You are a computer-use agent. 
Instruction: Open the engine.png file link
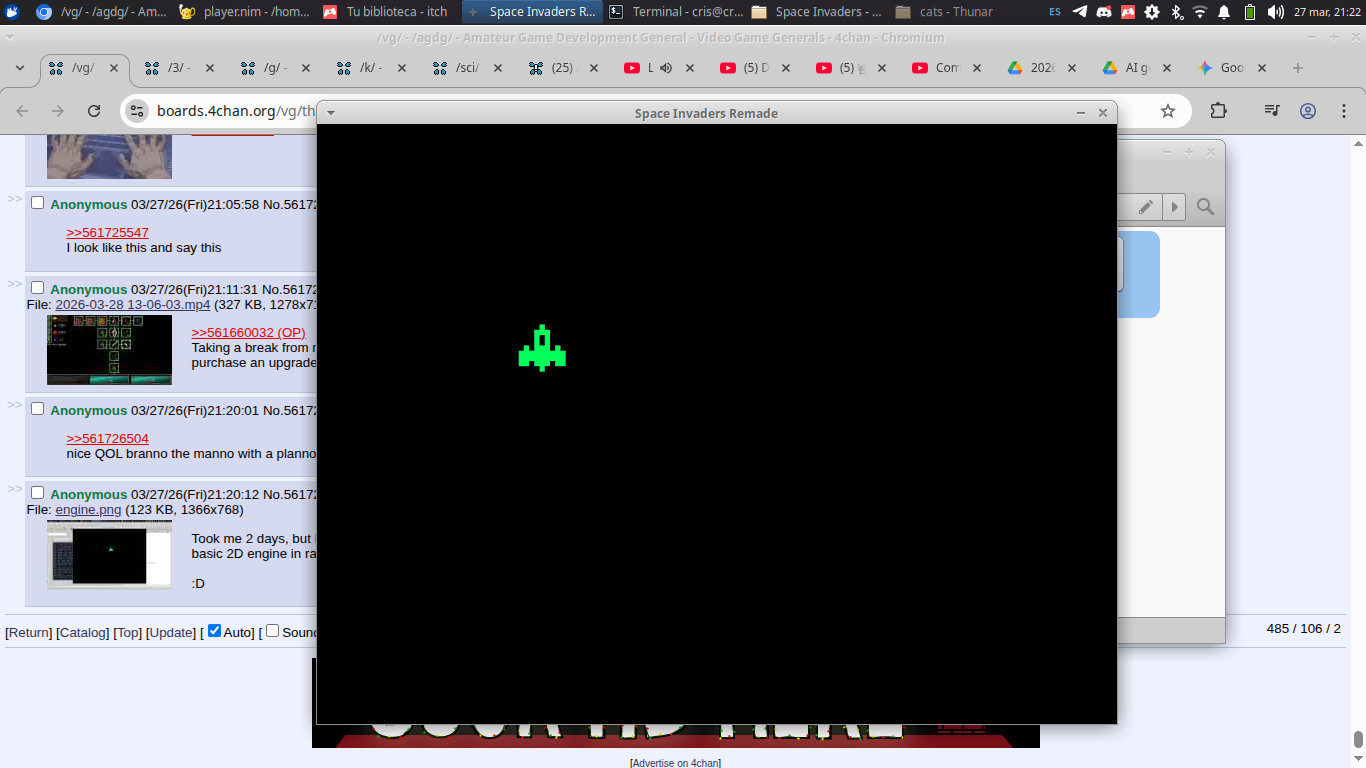[x=88, y=509]
